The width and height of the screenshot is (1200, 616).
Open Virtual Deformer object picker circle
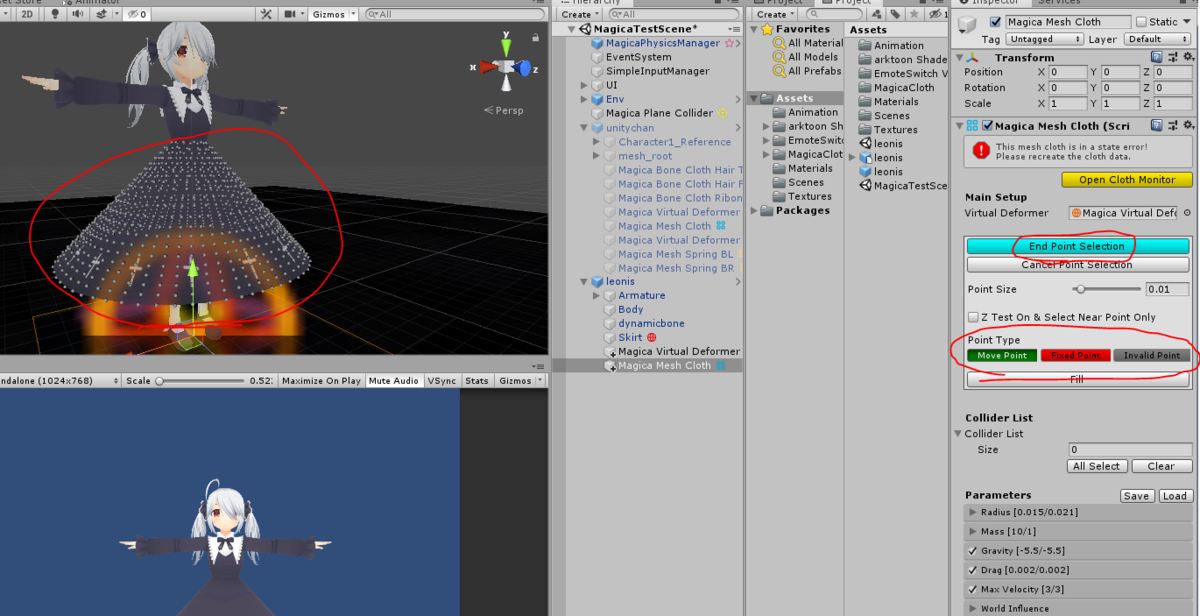point(1187,213)
